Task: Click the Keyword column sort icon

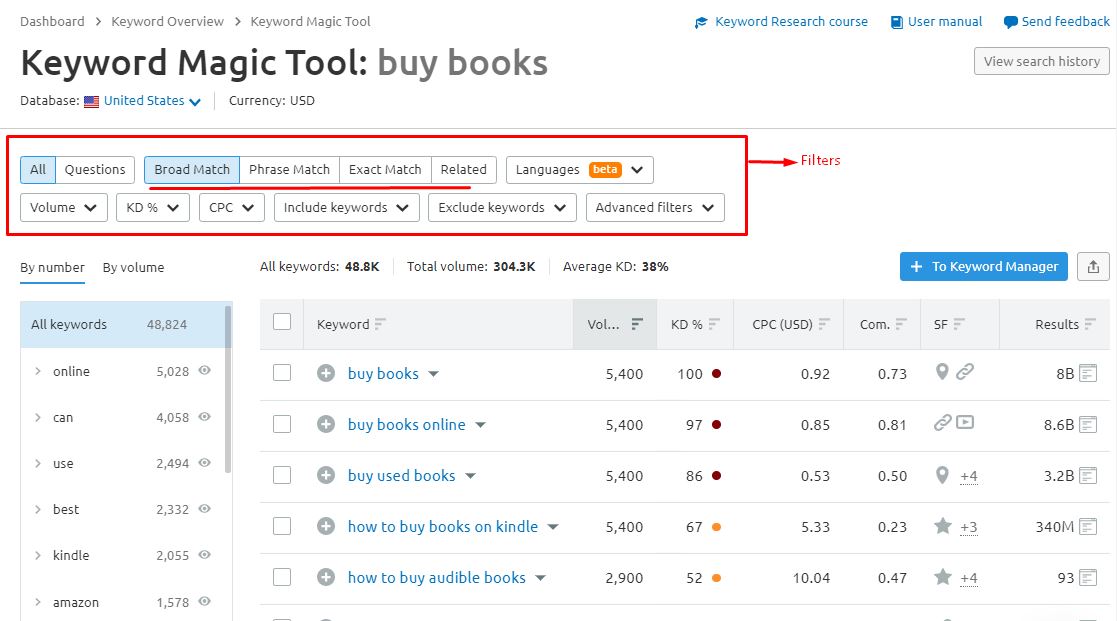Action: [x=380, y=324]
